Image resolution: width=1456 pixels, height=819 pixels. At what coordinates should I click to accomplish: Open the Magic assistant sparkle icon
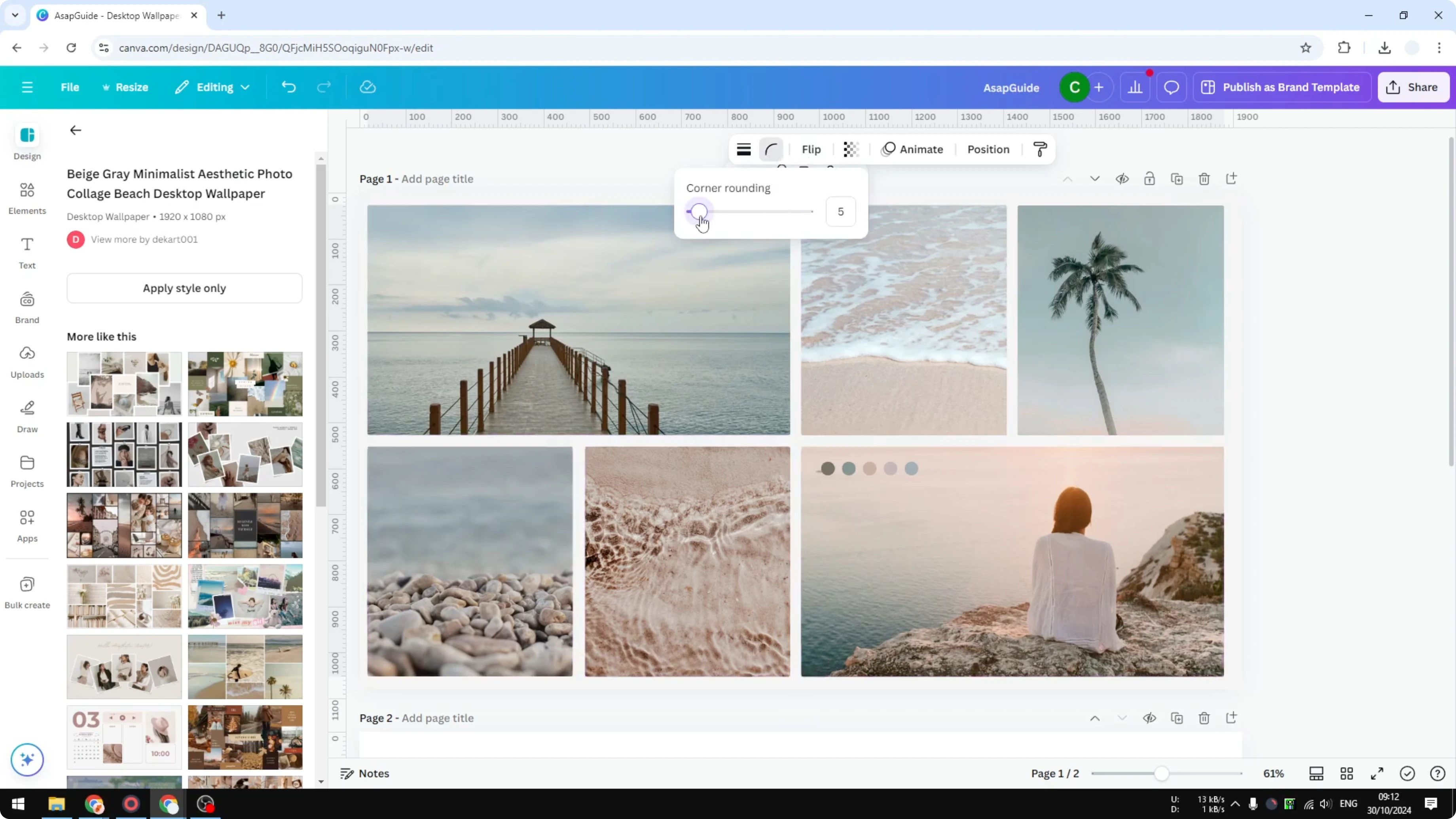[x=27, y=760]
